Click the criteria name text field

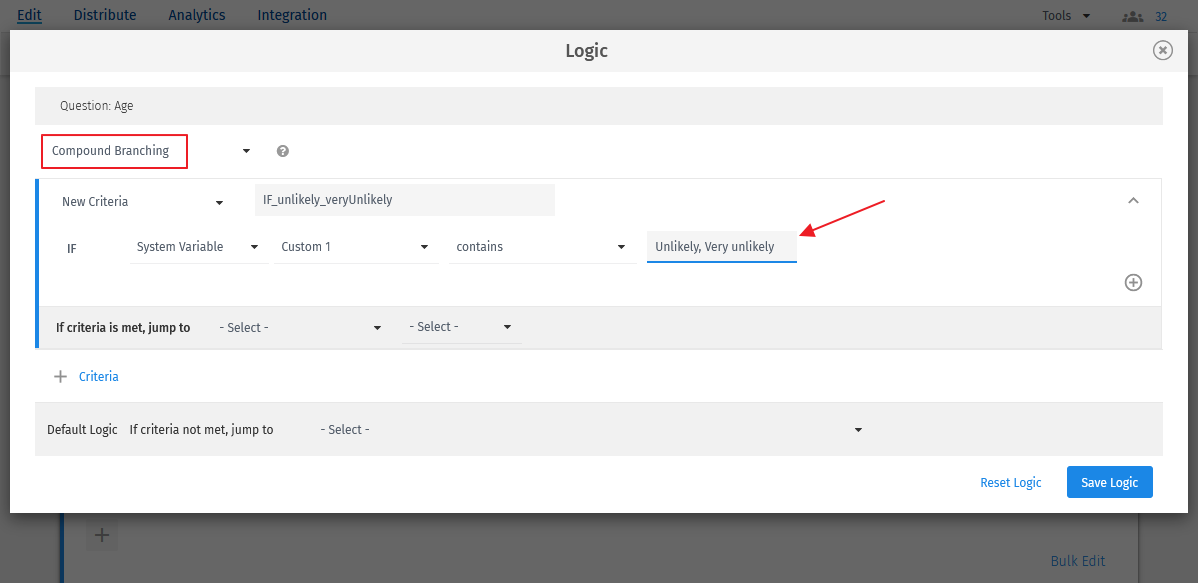tap(404, 200)
